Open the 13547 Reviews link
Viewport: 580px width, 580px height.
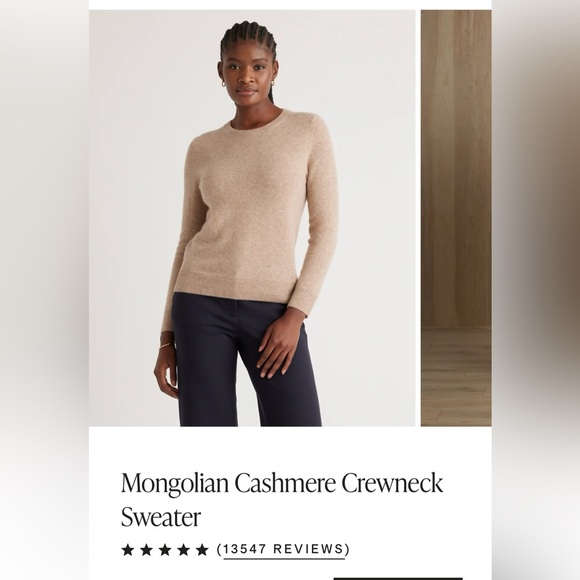283,549
